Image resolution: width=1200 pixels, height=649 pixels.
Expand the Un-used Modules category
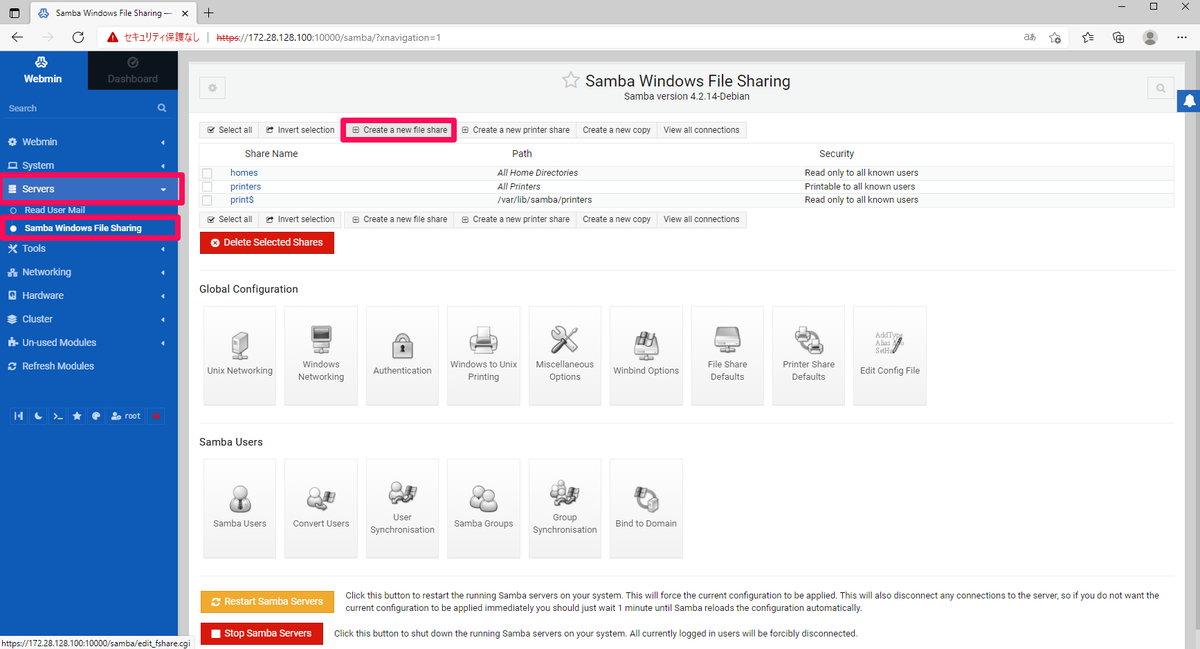(x=89, y=342)
